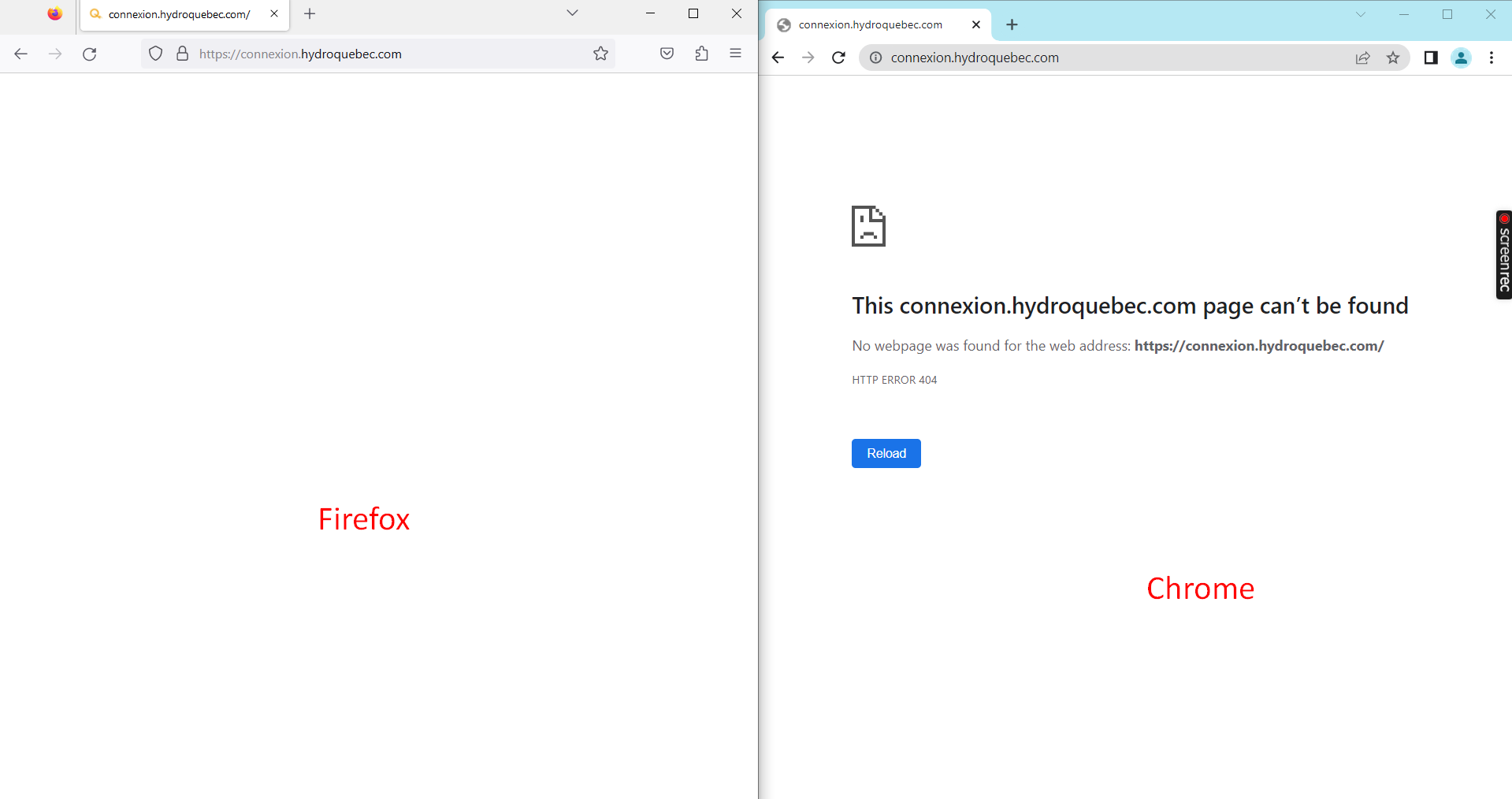
Task: Click the share icon in Chrome
Action: [x=1362, y=58]
